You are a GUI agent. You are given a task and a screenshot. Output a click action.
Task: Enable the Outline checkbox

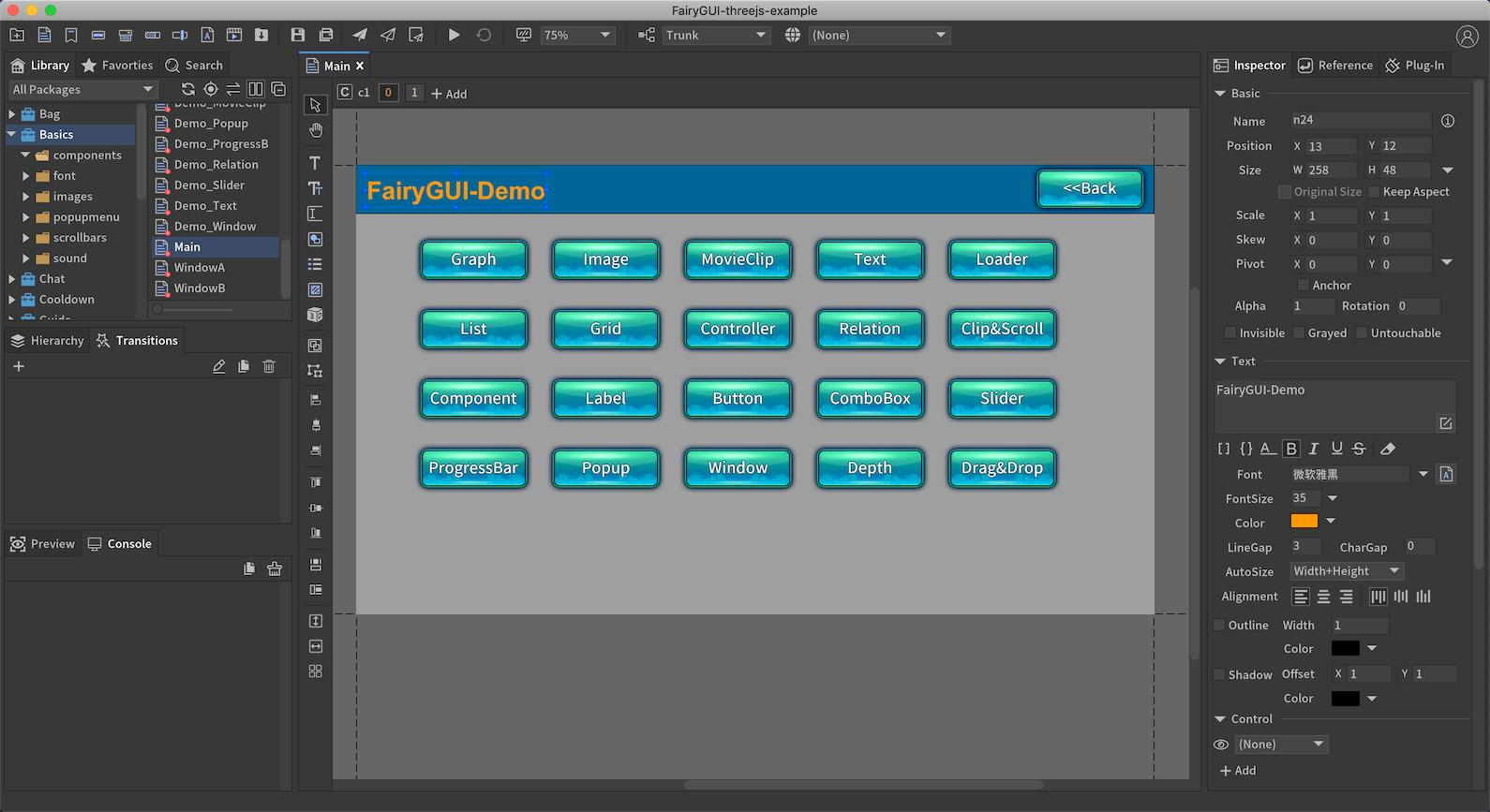pos(1219,625)
